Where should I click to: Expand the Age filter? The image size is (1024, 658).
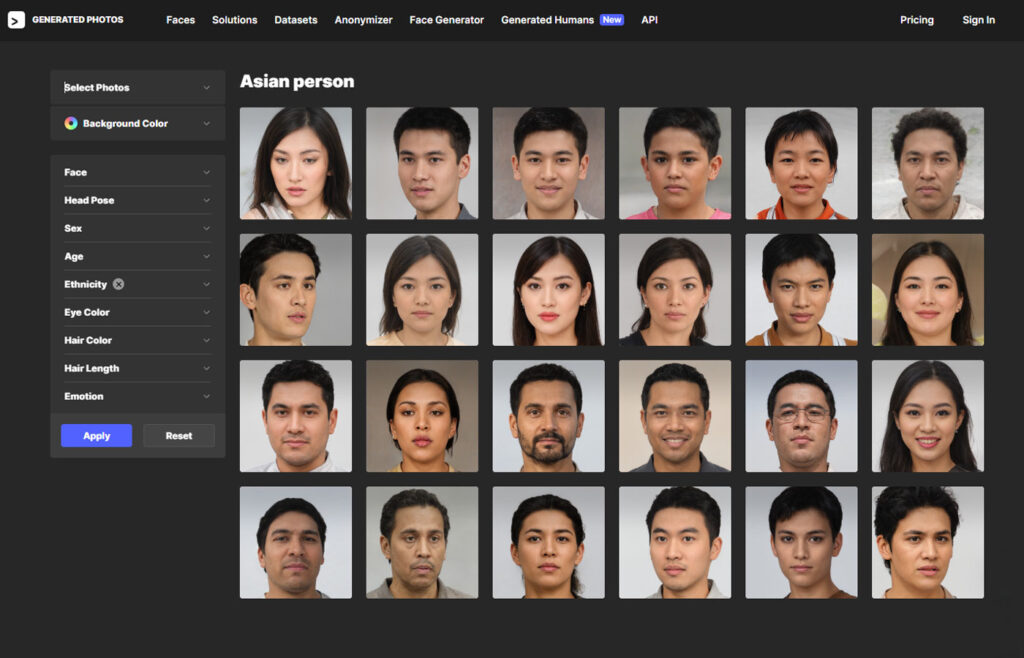138,257
